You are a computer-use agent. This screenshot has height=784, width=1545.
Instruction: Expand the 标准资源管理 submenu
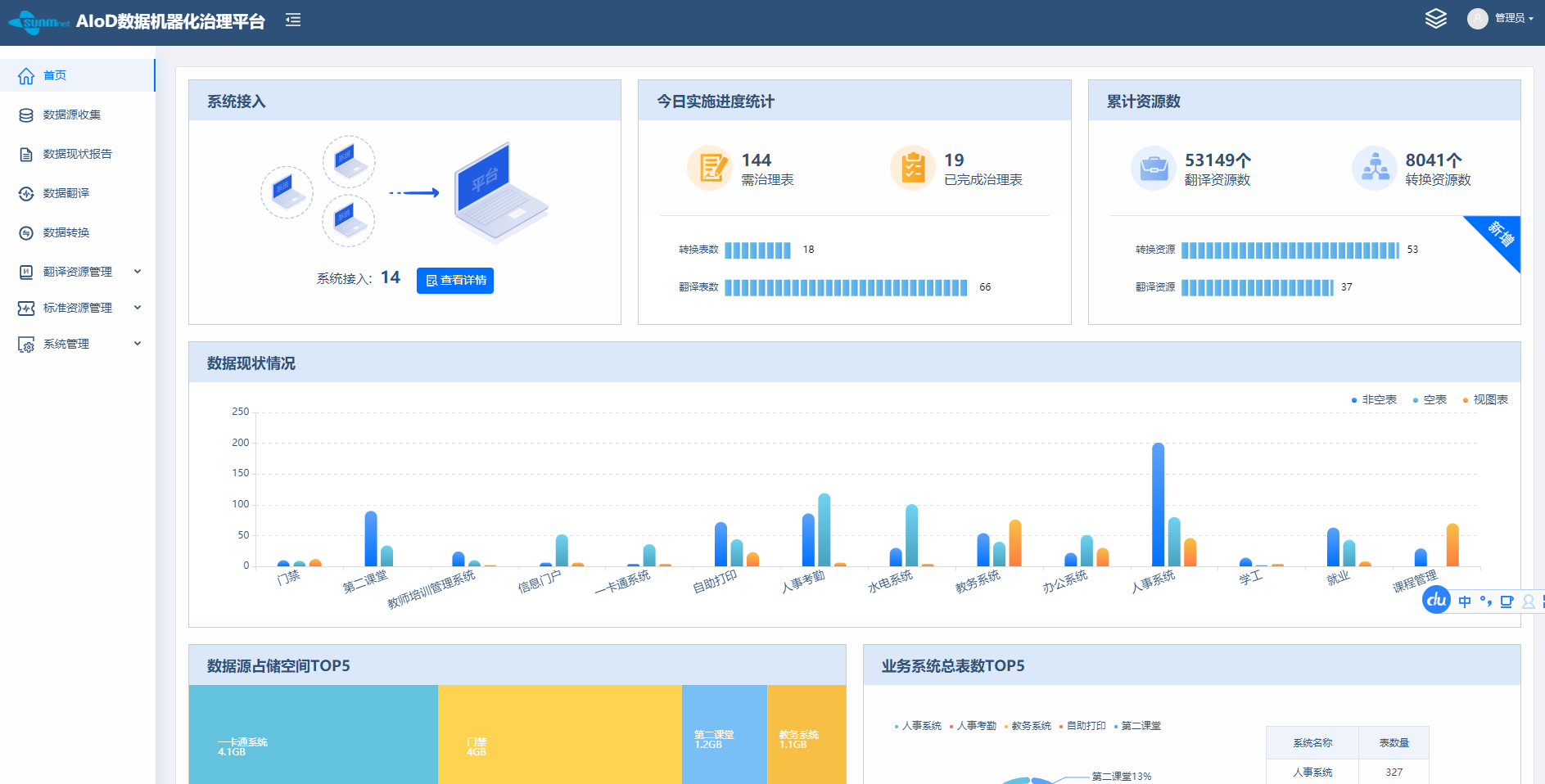(138, 308)
